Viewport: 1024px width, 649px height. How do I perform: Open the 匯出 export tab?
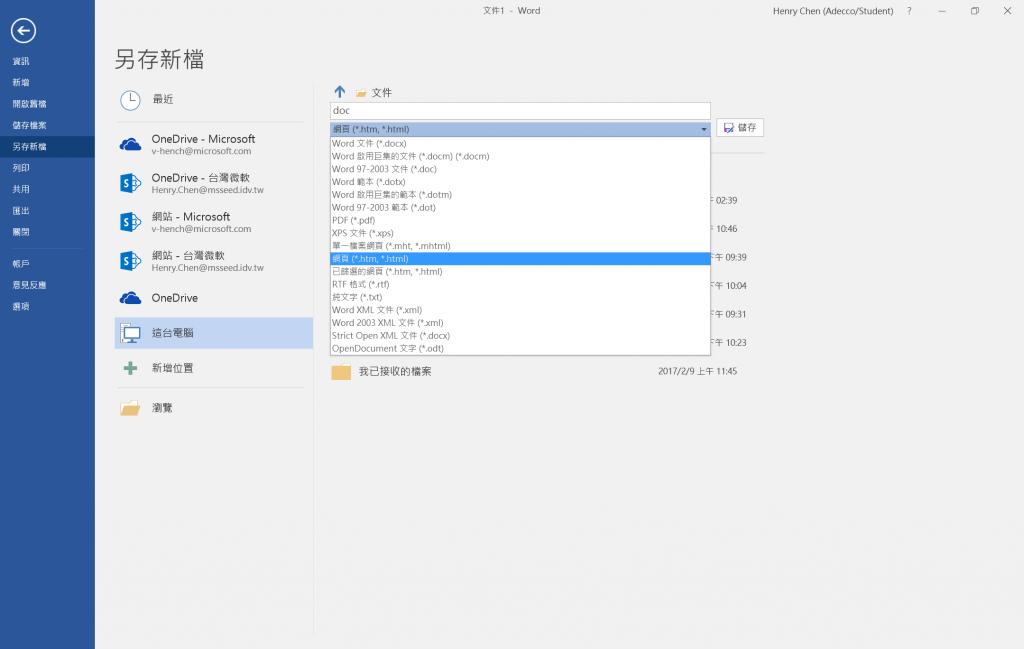[x=47, y=211]
